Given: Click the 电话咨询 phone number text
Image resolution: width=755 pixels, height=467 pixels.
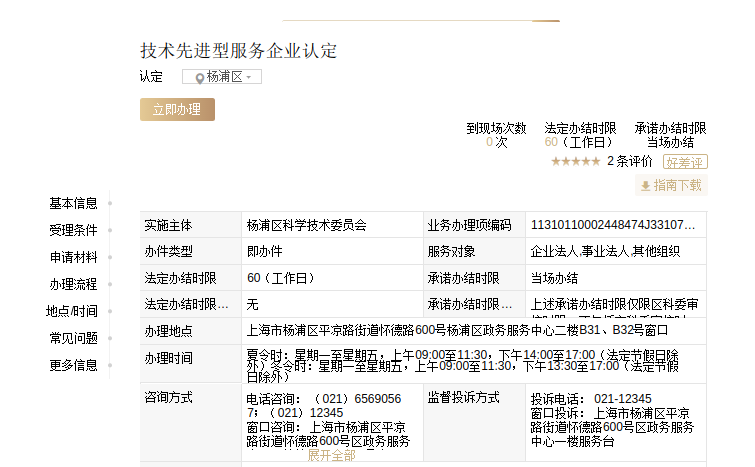Looking at the screenshot, I should [x=324, y=406].
